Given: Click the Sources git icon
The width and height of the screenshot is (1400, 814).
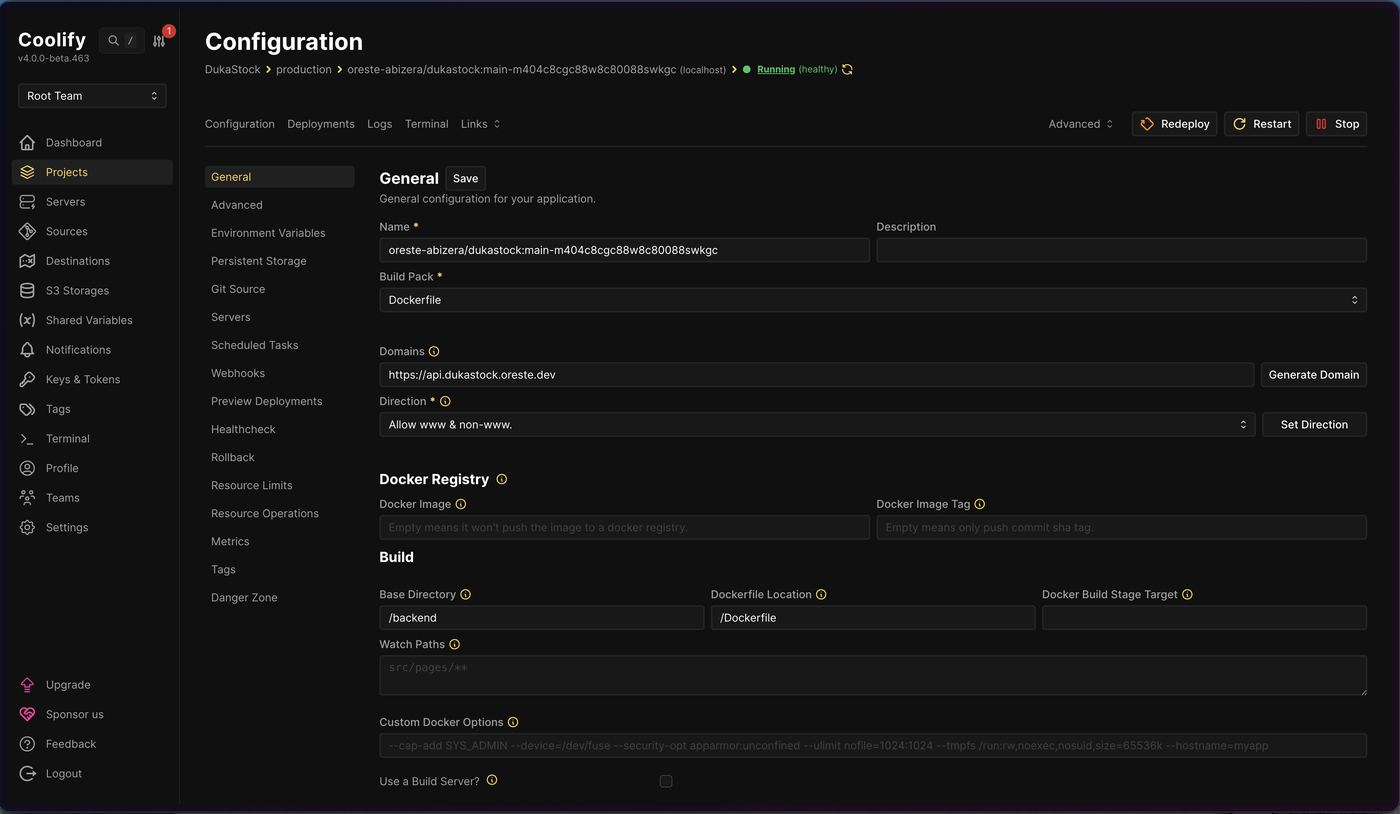Looking at the screenshot, I should 27,231.
